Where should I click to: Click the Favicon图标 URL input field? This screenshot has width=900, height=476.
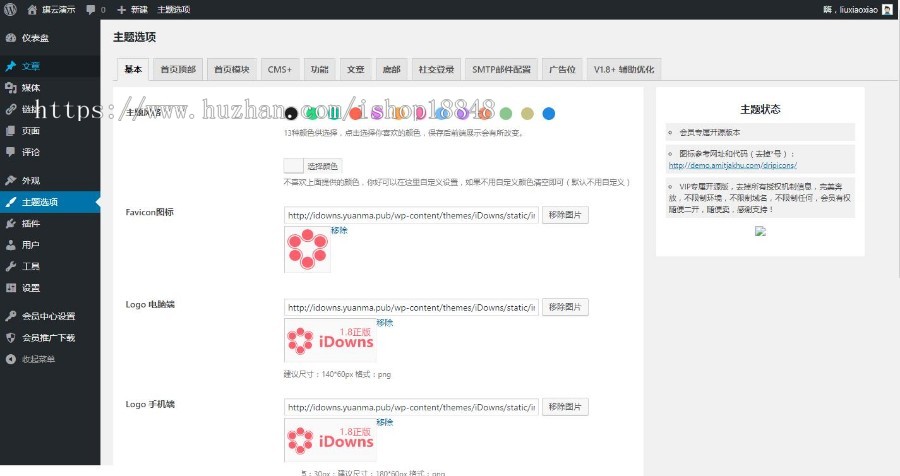[411, 215]
